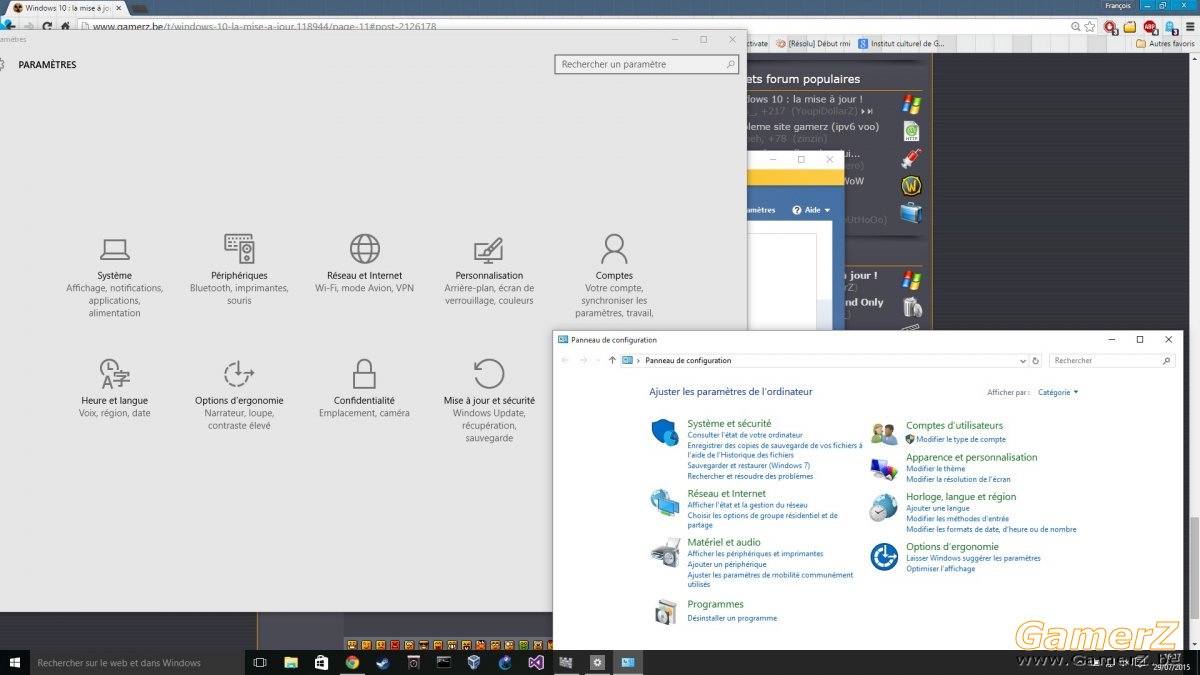Click Désinstaller un programme link
This screenshot has width=1200, height=675.
click(x=732, y=618)
